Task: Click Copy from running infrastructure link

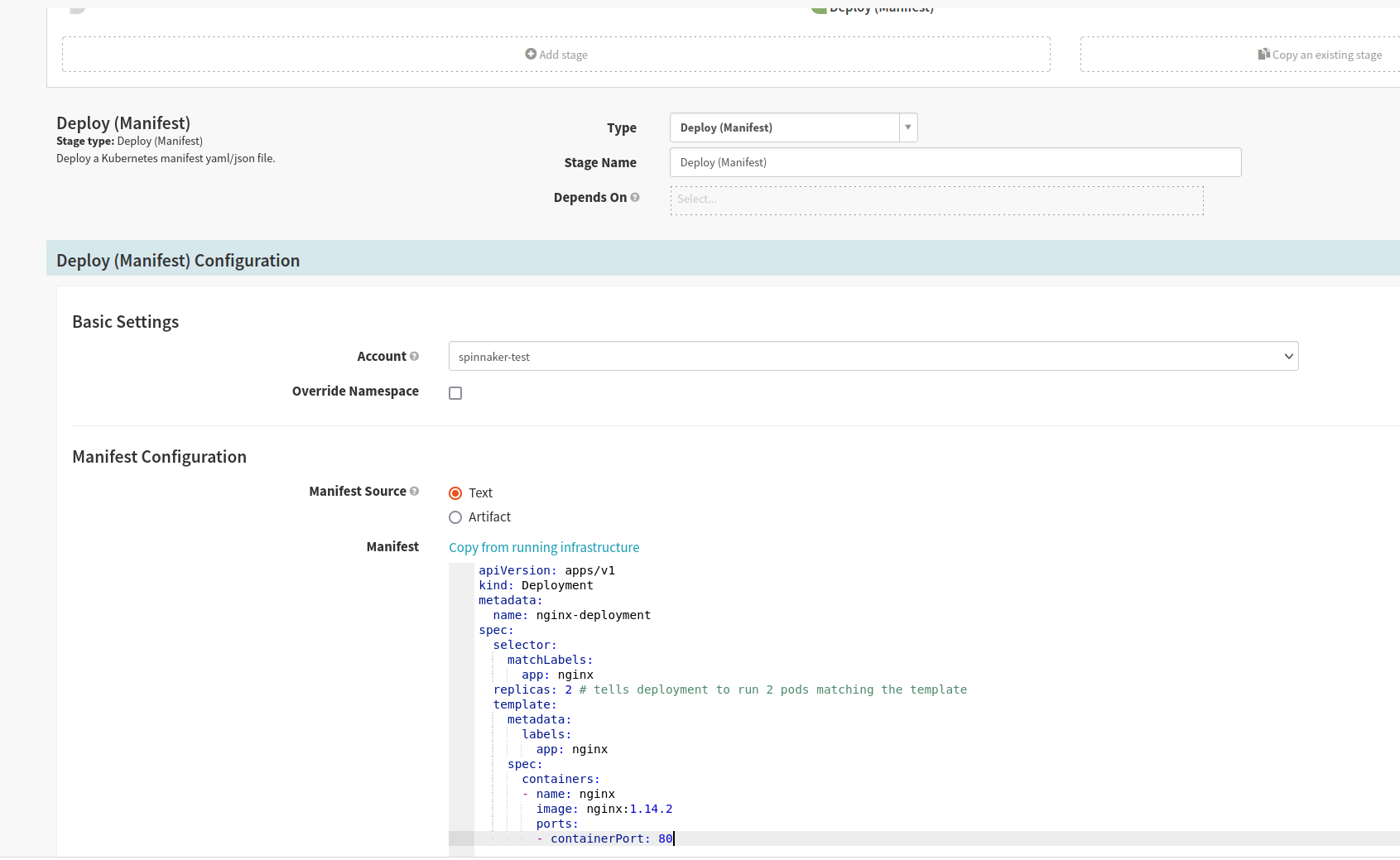Action: point(544,547)
